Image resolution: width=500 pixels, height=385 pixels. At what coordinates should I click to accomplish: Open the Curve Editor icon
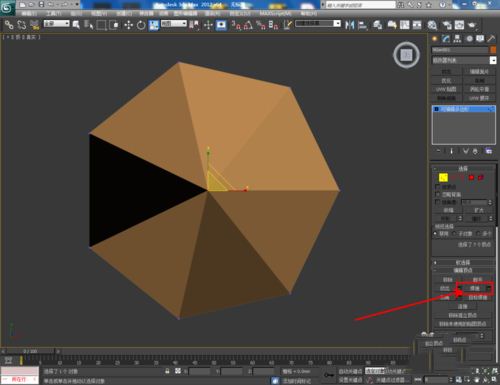coord(404,25)
